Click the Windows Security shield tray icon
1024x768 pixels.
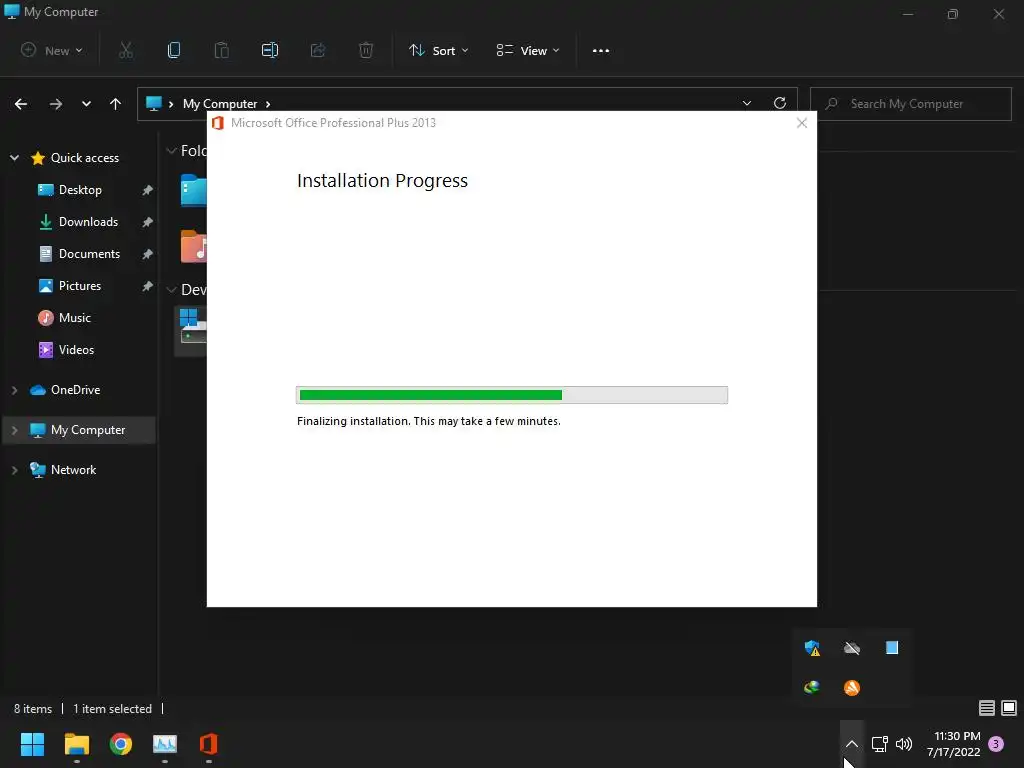[812, 648]
